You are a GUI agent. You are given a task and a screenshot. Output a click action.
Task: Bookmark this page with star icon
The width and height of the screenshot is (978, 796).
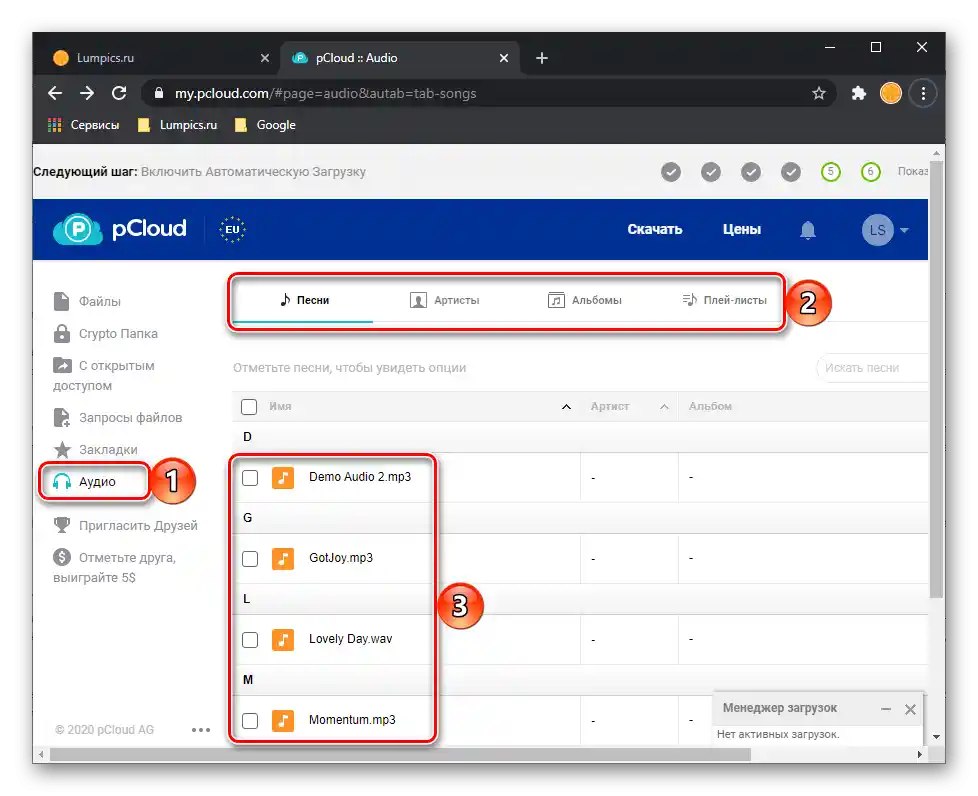[x=819, y=93]
